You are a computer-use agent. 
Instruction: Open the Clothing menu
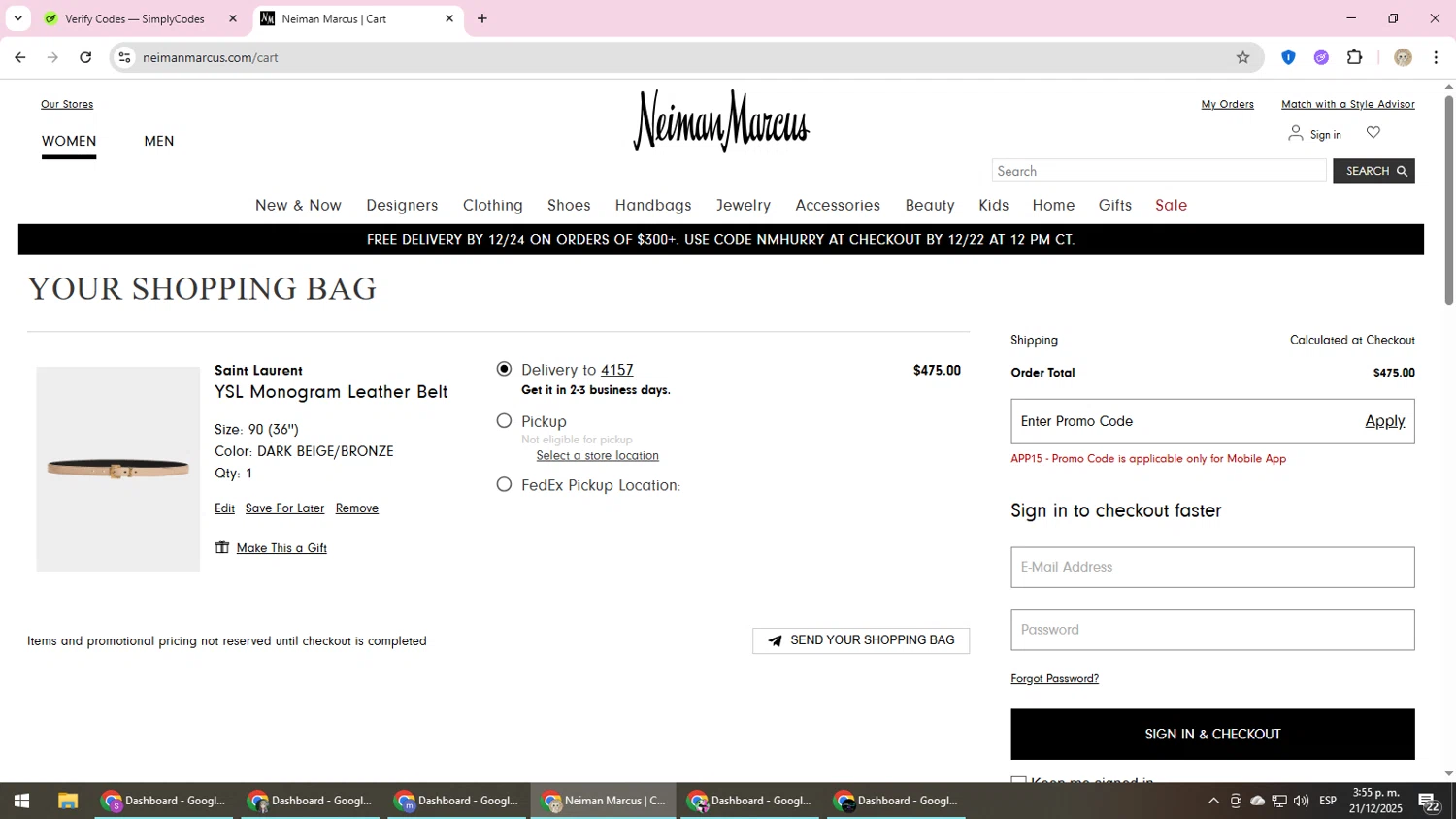coord(492,205)
